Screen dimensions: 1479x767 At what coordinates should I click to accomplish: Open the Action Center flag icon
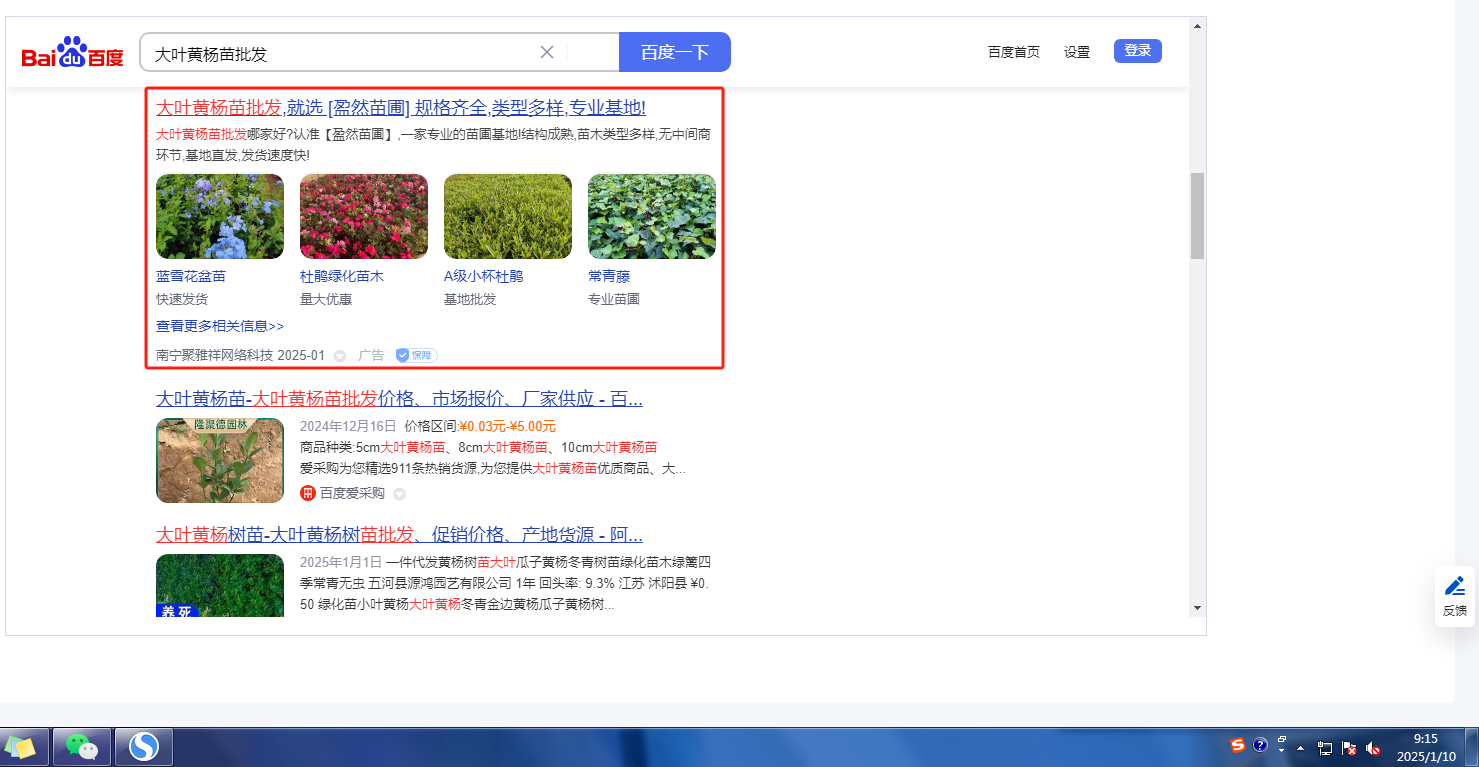(1349, 747)
